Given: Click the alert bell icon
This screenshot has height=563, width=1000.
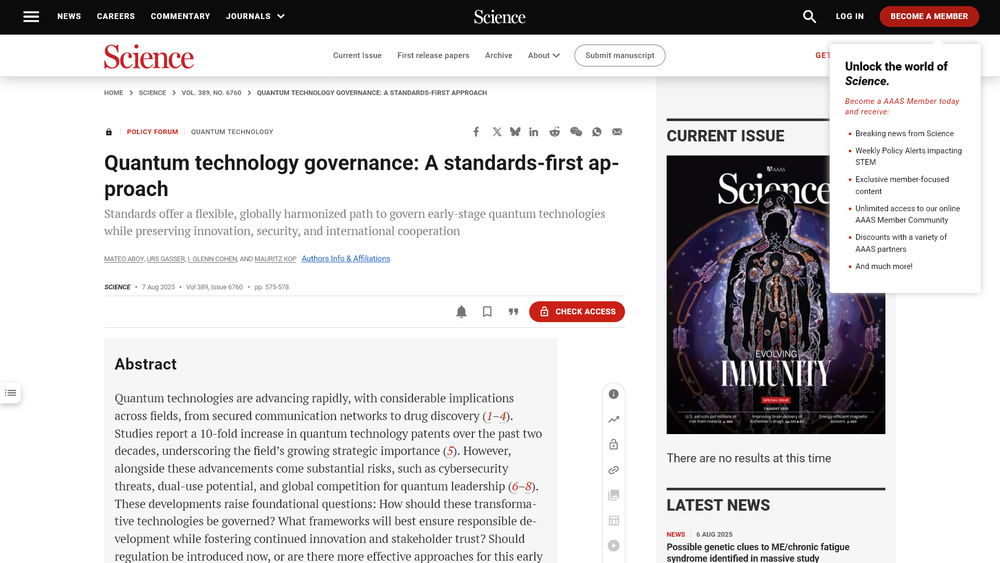Looking at the screenshot, I should (461, 312).
